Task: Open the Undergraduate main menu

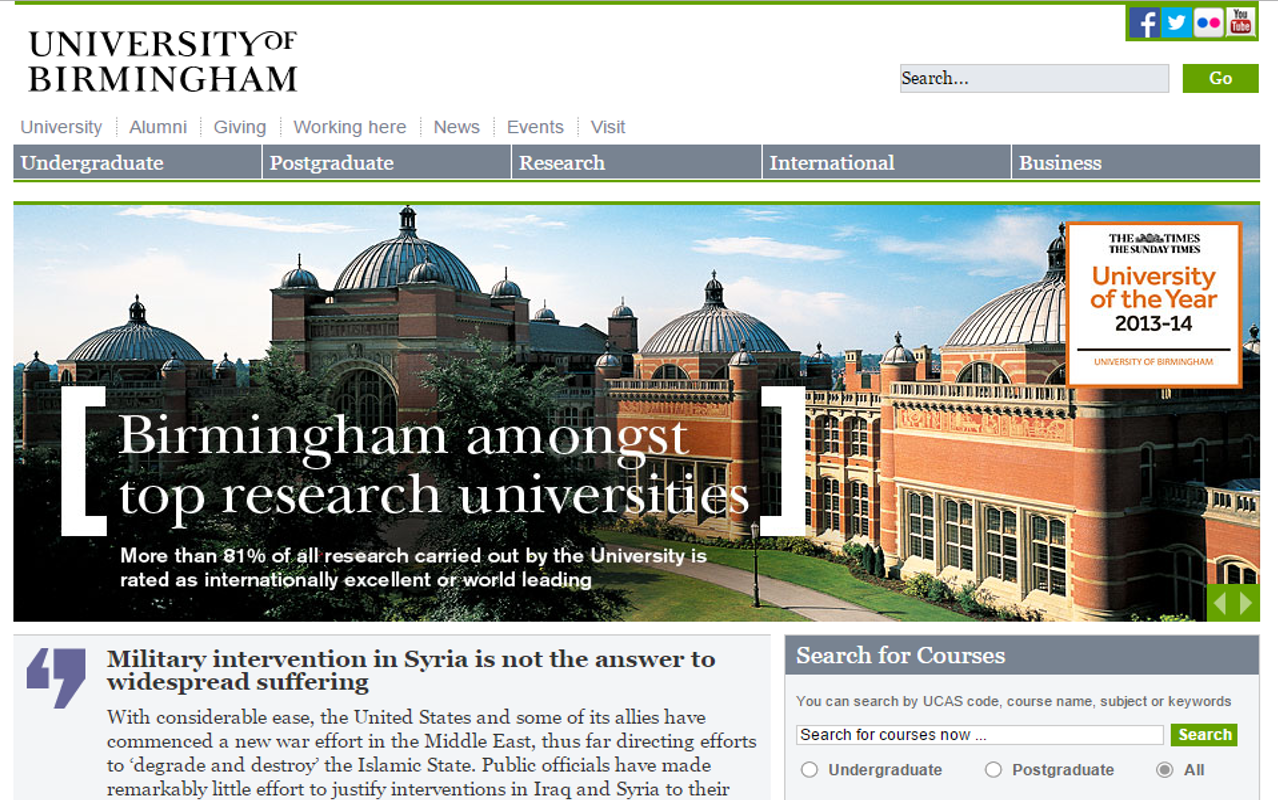Action: (137, 163)
